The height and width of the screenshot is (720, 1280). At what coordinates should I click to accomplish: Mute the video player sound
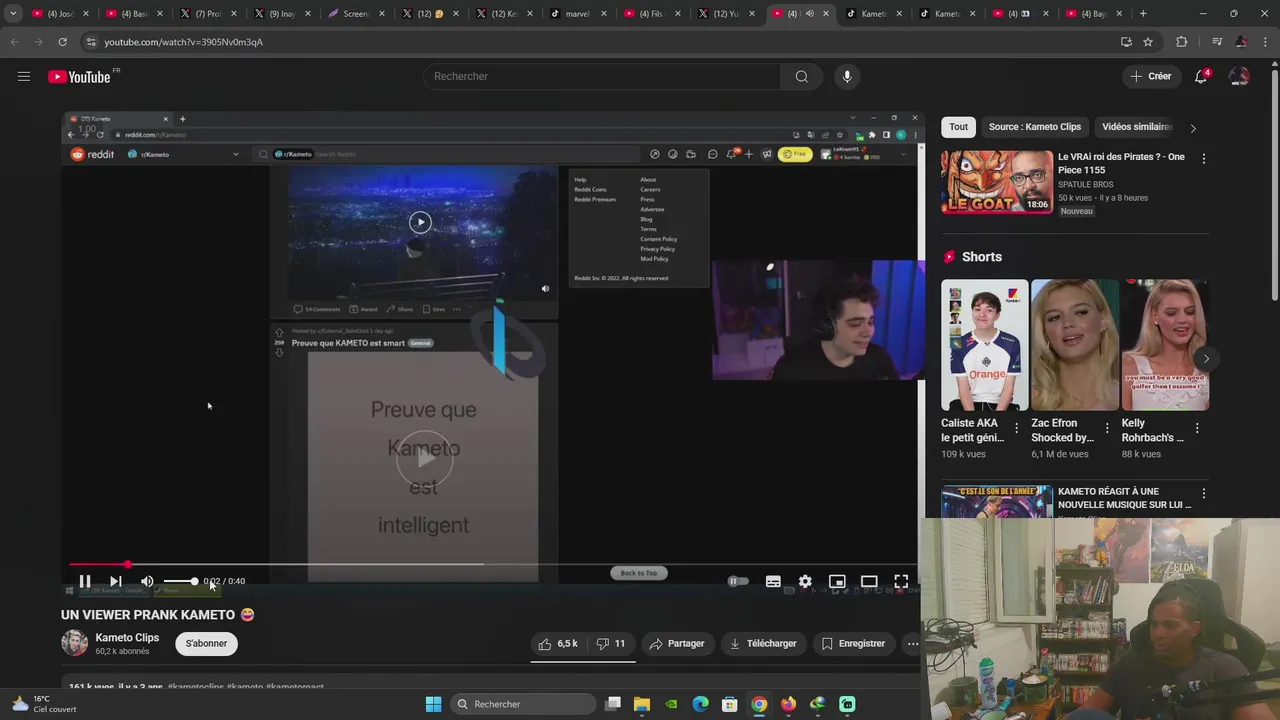tap(147, 581)
